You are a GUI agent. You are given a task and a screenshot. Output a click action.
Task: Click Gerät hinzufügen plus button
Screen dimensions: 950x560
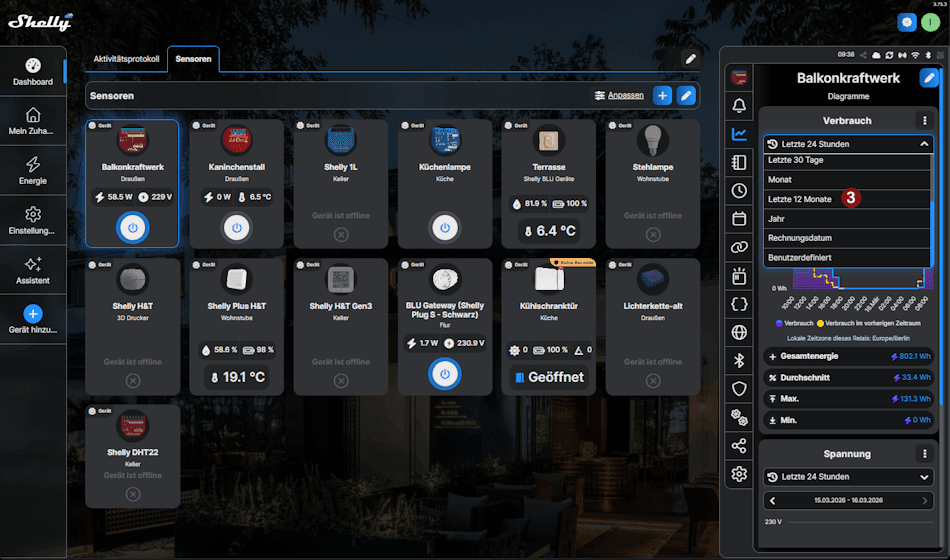(33, 314)
